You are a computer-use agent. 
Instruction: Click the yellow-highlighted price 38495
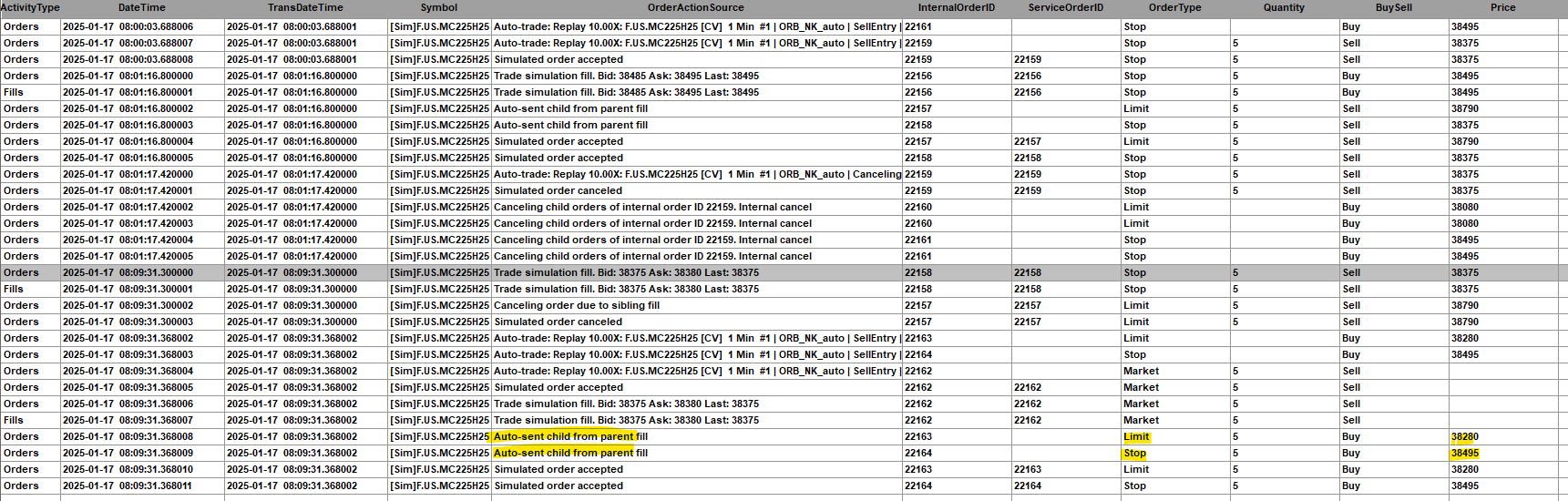1465,453
